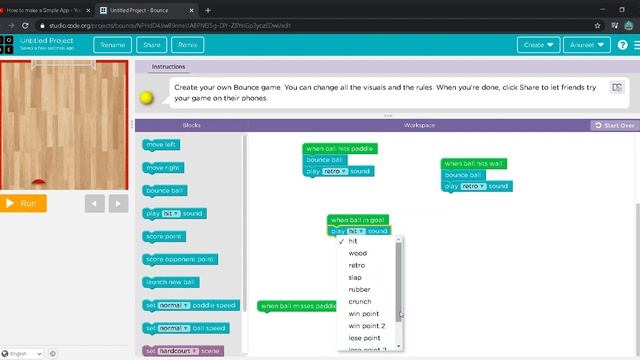The width and height of the screenshot is (640, 360).
Task: Open a new browser tab
Action: click(x=208, y=10)
